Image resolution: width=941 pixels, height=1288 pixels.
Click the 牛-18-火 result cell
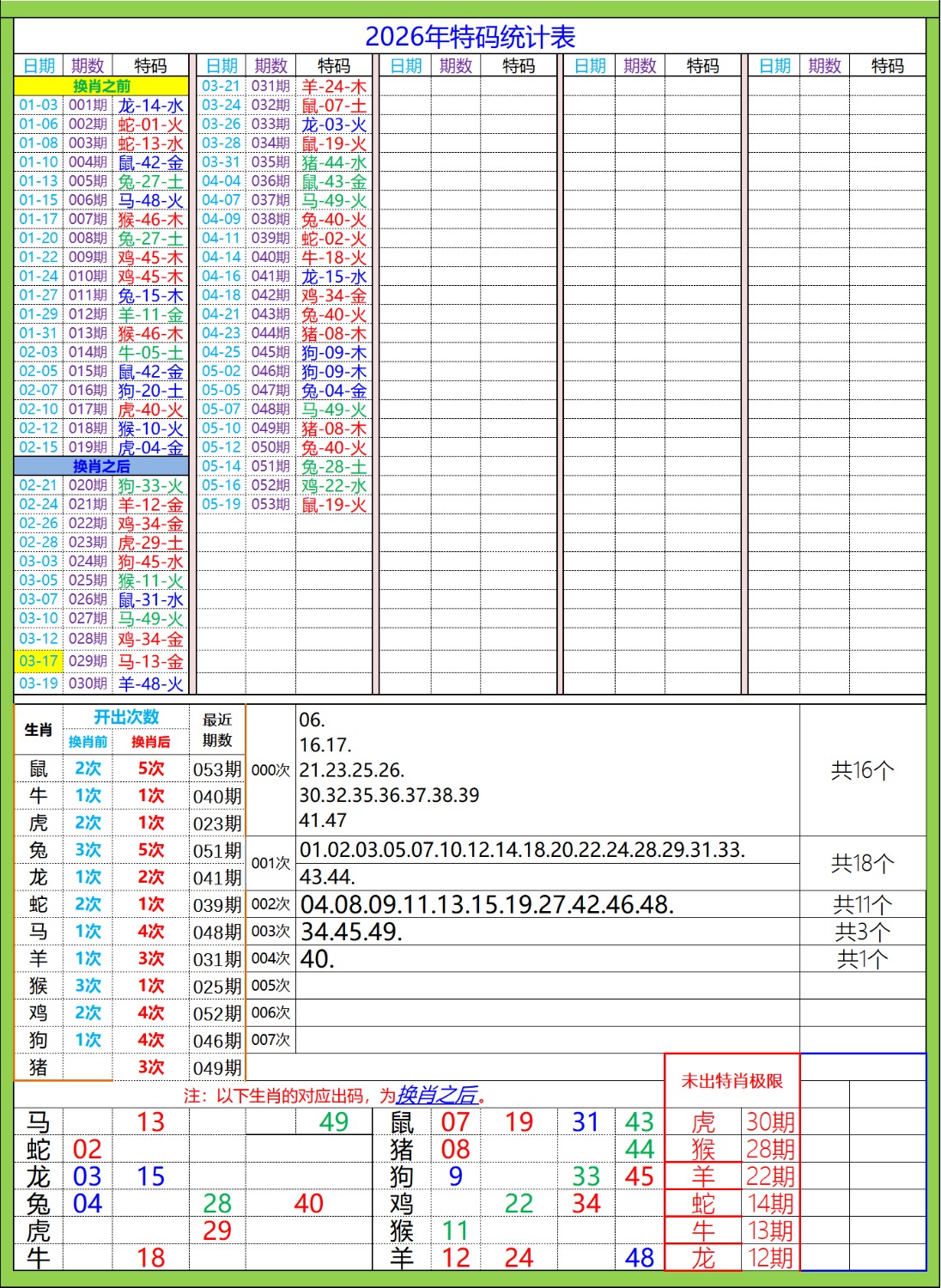tap(334, 258)
